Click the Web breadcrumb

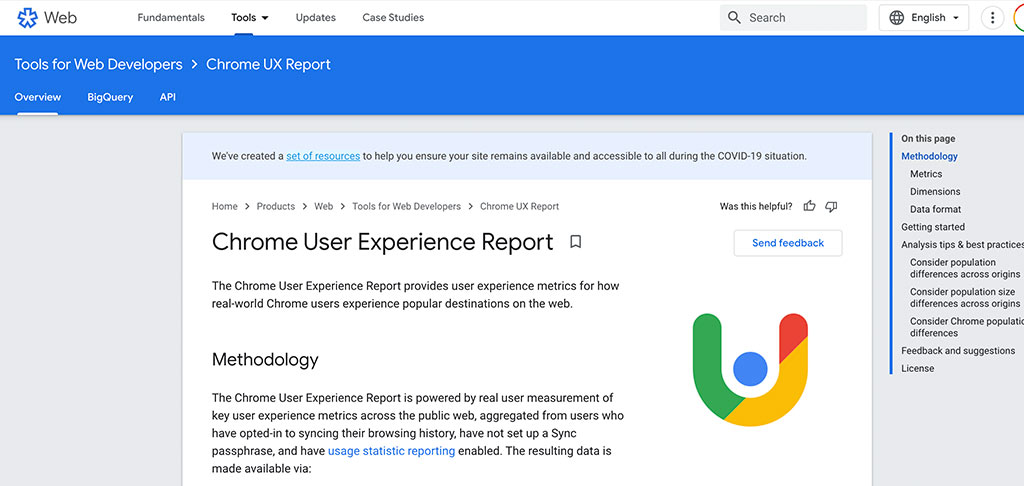coord(323,206)
